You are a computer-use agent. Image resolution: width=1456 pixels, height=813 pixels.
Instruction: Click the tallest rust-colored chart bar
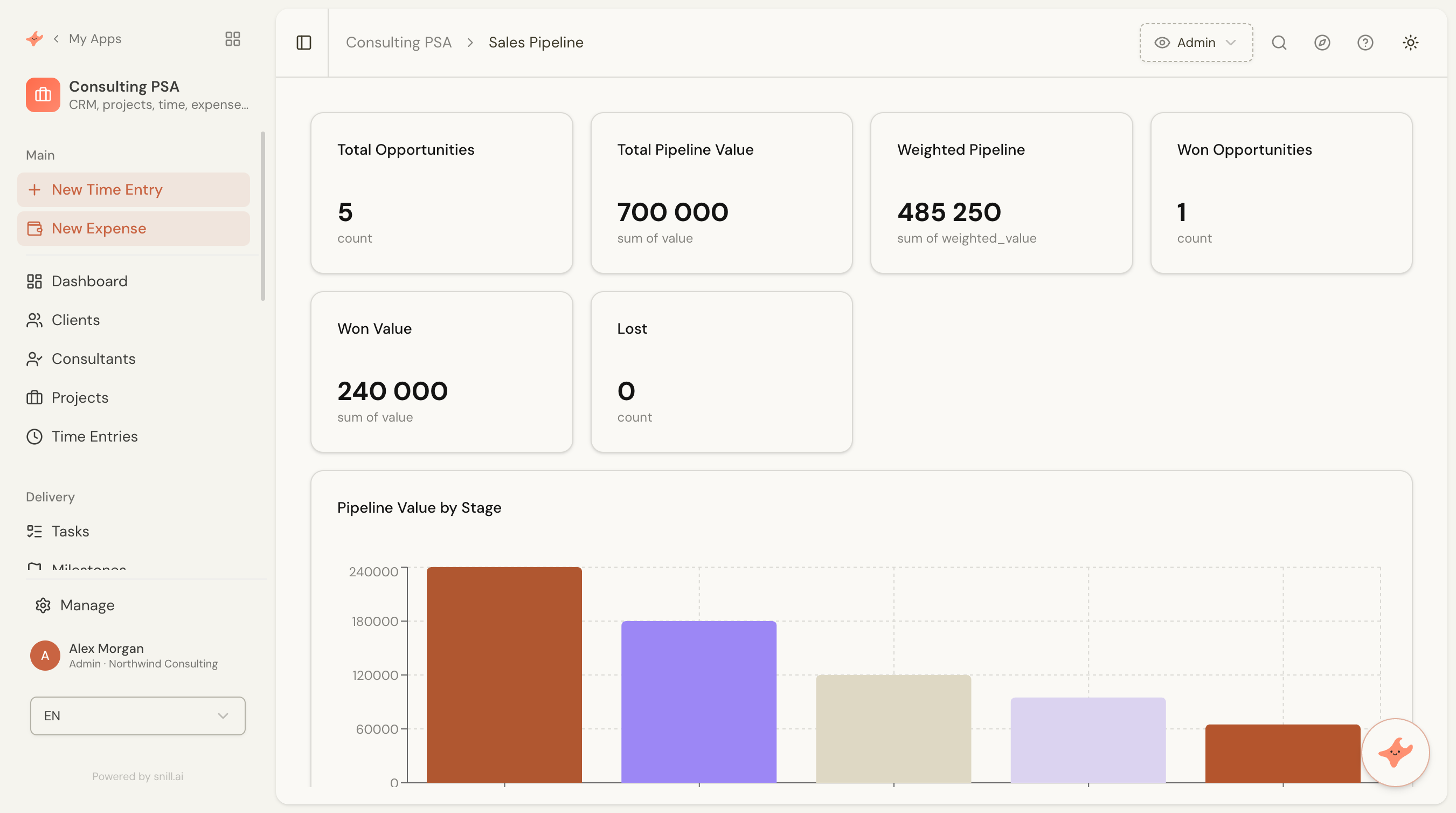(x=504, y=675)
